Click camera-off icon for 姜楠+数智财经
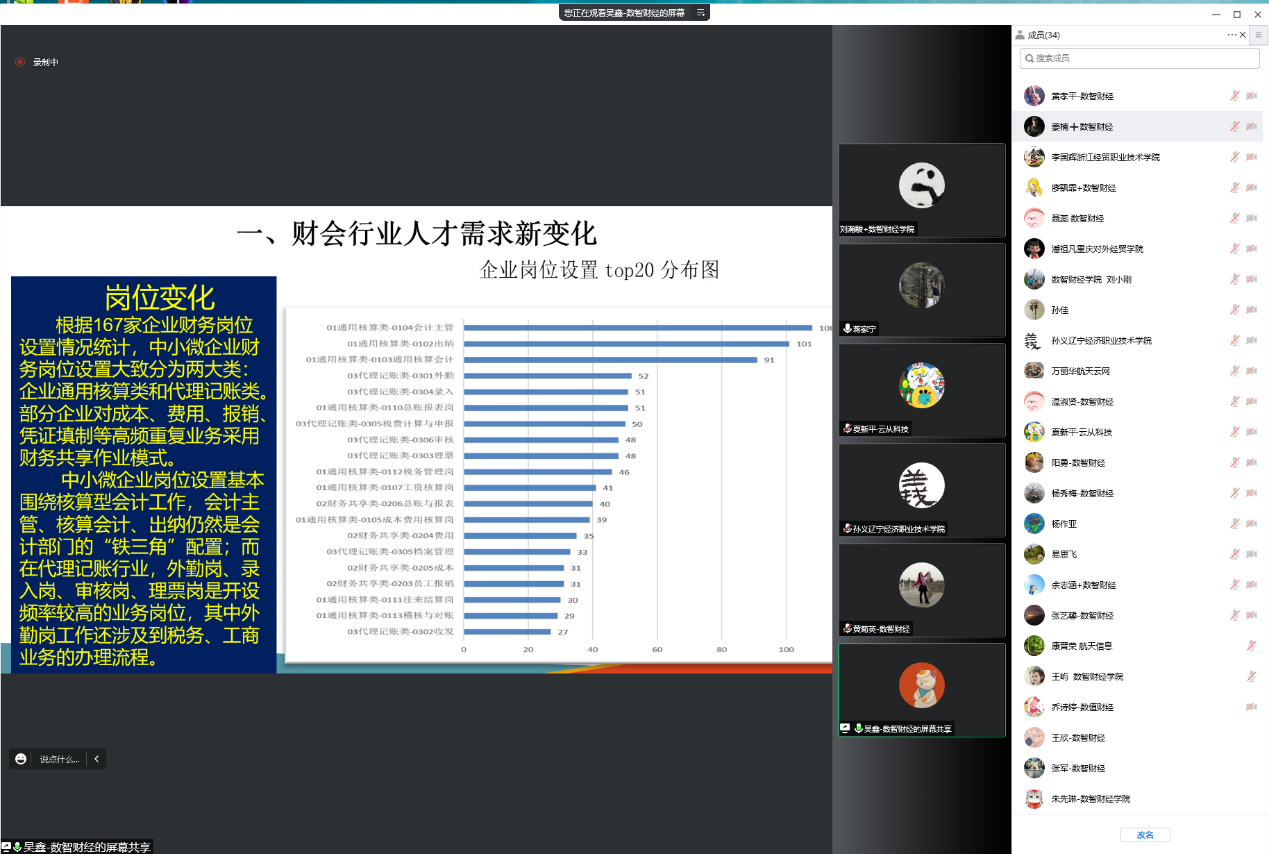1269x854 pixels. tap(1251, 127)
